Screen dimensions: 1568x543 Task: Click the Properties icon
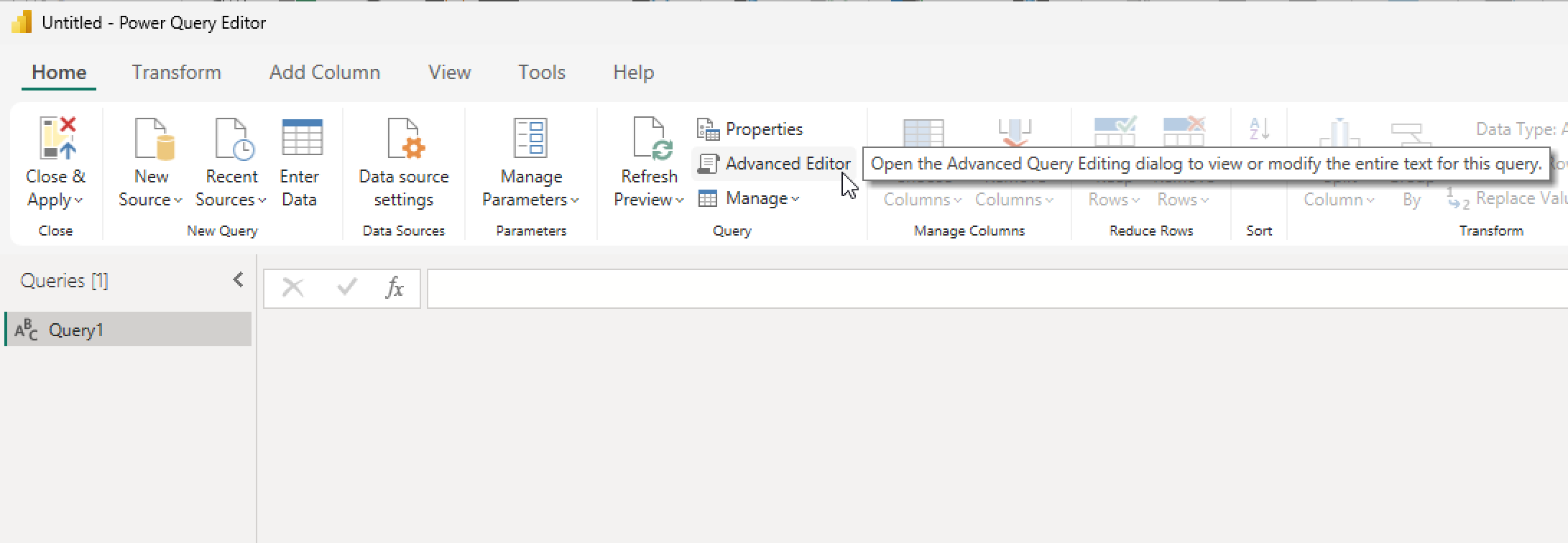click(709, 130)
